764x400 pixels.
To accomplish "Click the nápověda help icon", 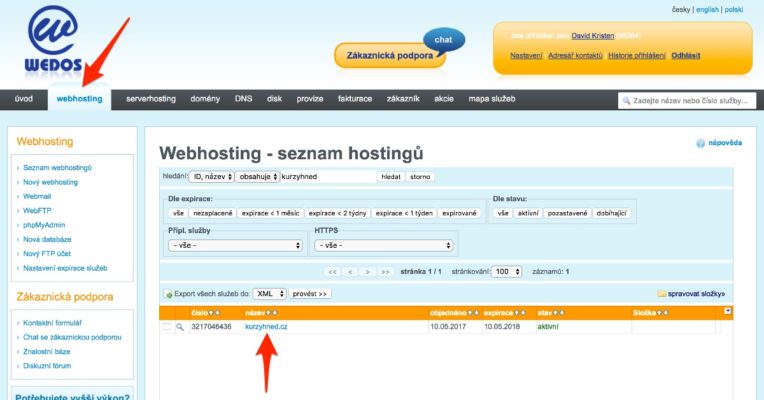I will tap(701, 143).
